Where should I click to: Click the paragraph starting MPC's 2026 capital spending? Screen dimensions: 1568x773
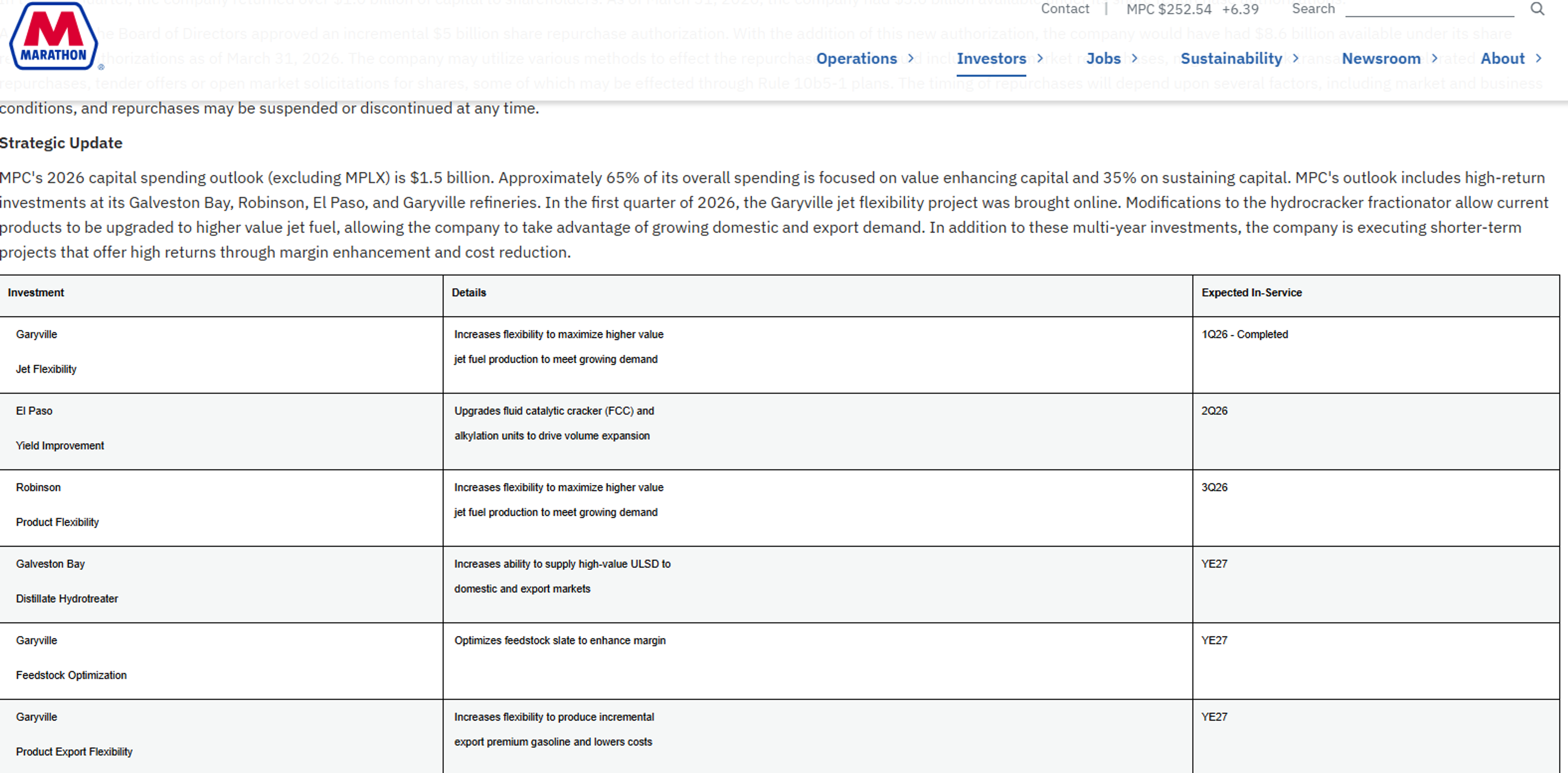pyautogui.click(x=774, y=215)
